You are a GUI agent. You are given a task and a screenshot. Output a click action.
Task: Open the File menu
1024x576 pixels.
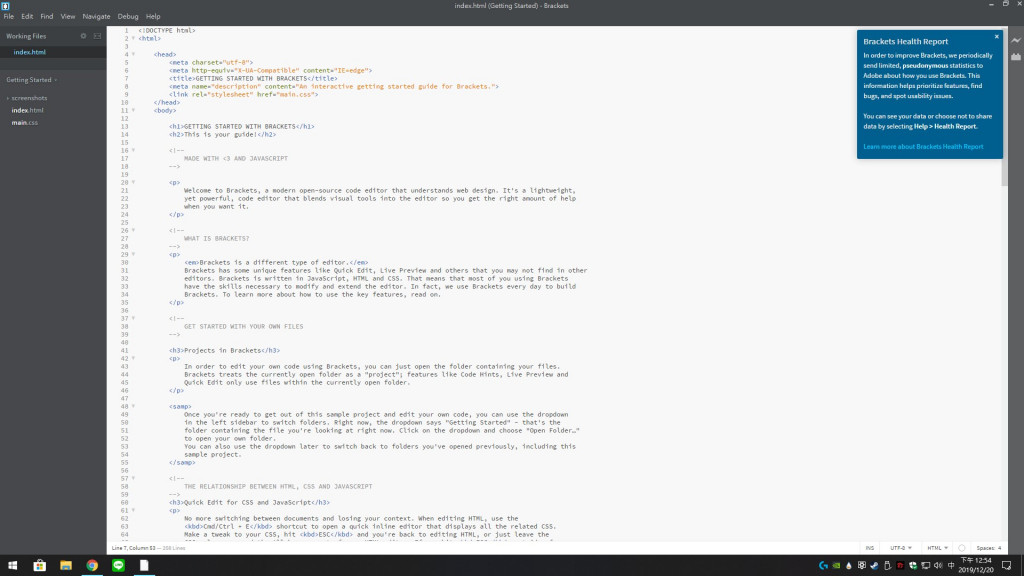pyautogui.click(x=8, y=16)
